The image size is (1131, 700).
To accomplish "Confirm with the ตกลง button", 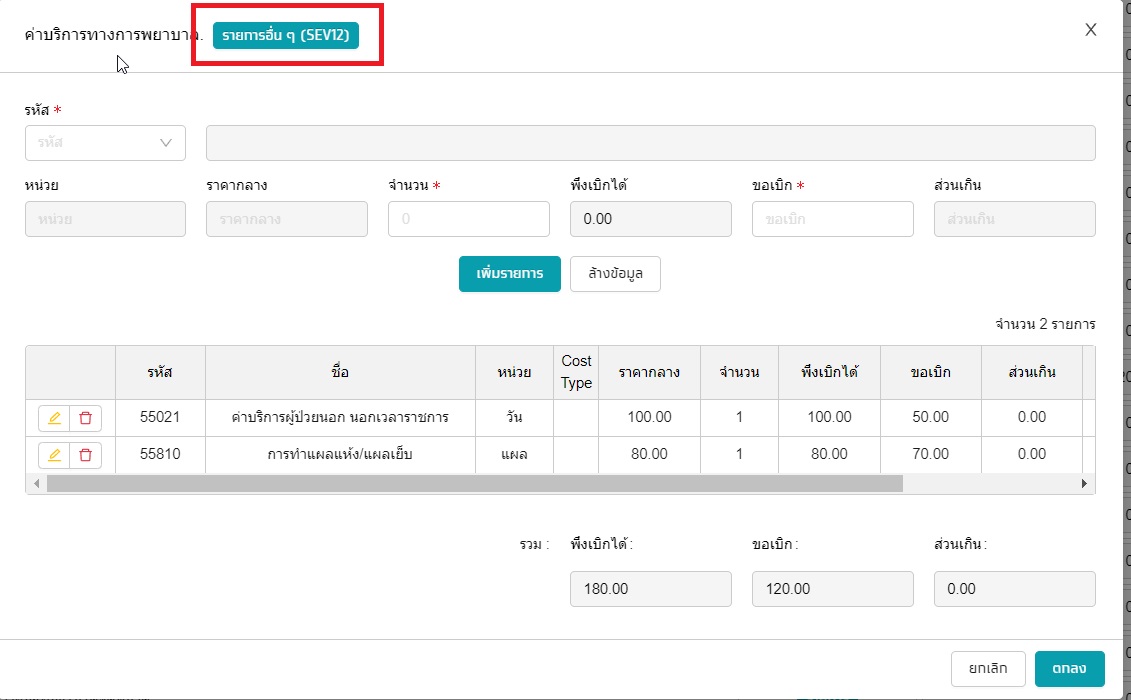I will [x=1069, y=668].
